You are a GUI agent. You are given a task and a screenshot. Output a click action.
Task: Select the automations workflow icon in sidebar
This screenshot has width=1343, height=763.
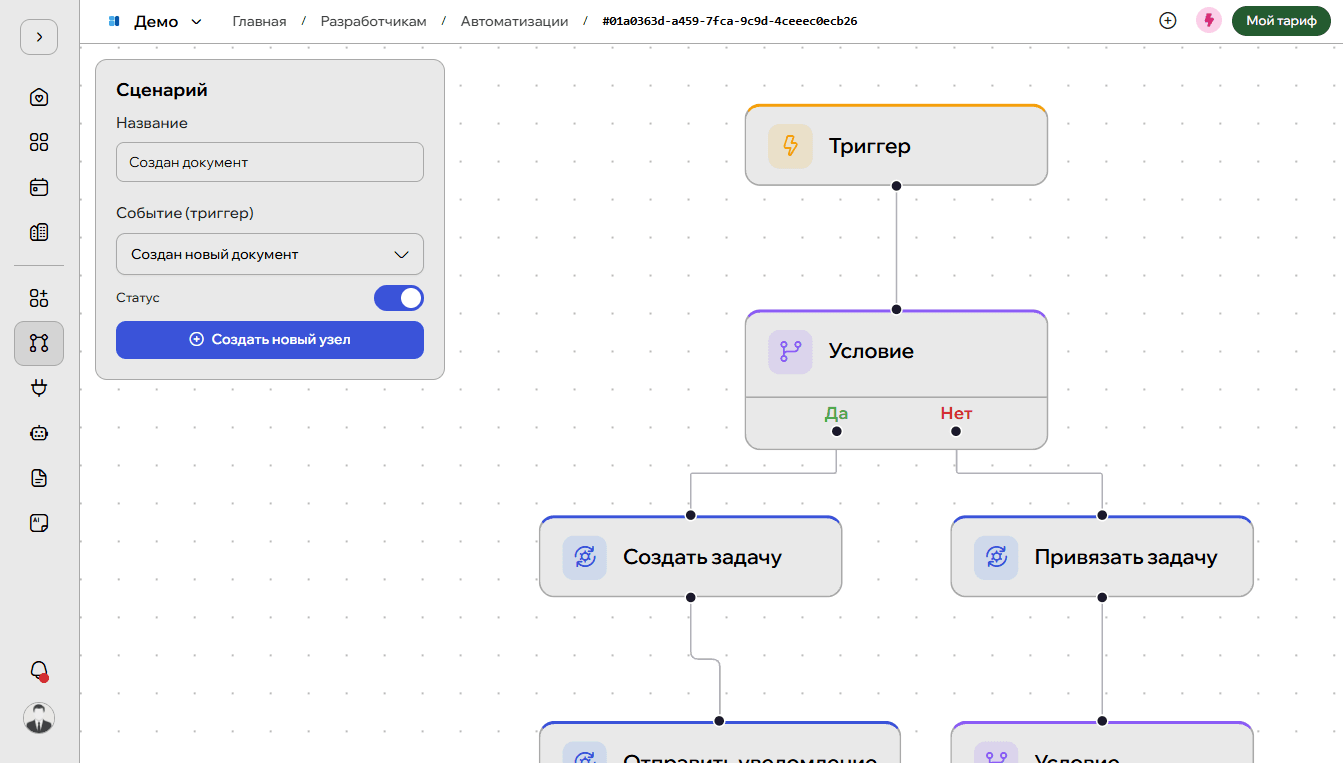(39, 343)
